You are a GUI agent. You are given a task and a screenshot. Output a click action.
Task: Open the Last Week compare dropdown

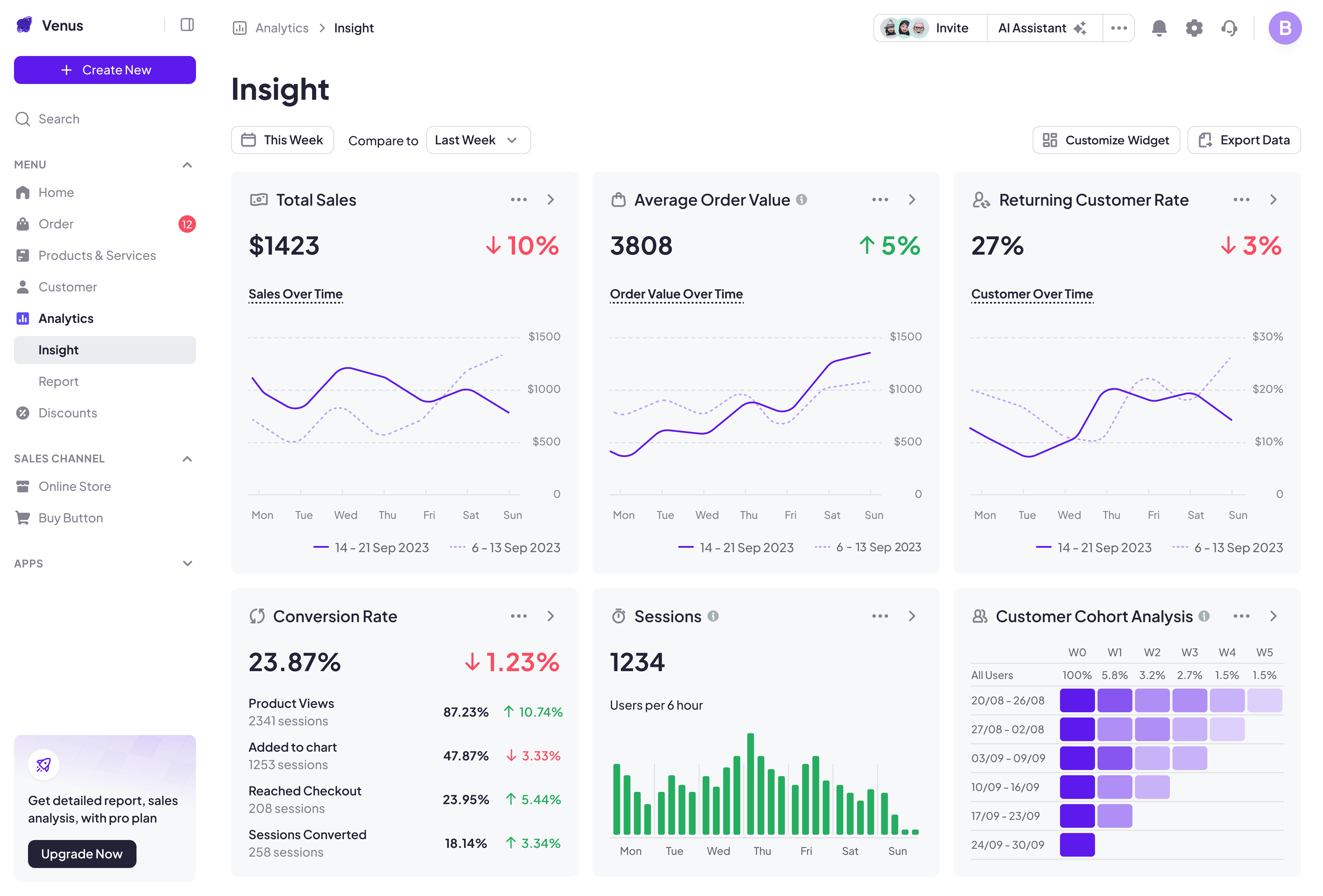point(478,140)
